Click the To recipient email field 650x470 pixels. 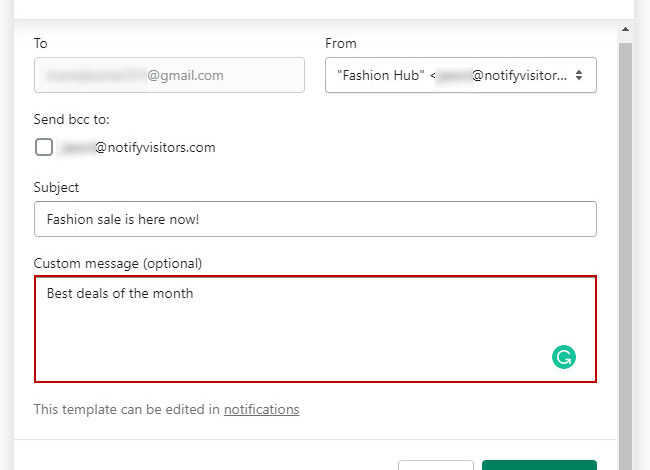169,75
